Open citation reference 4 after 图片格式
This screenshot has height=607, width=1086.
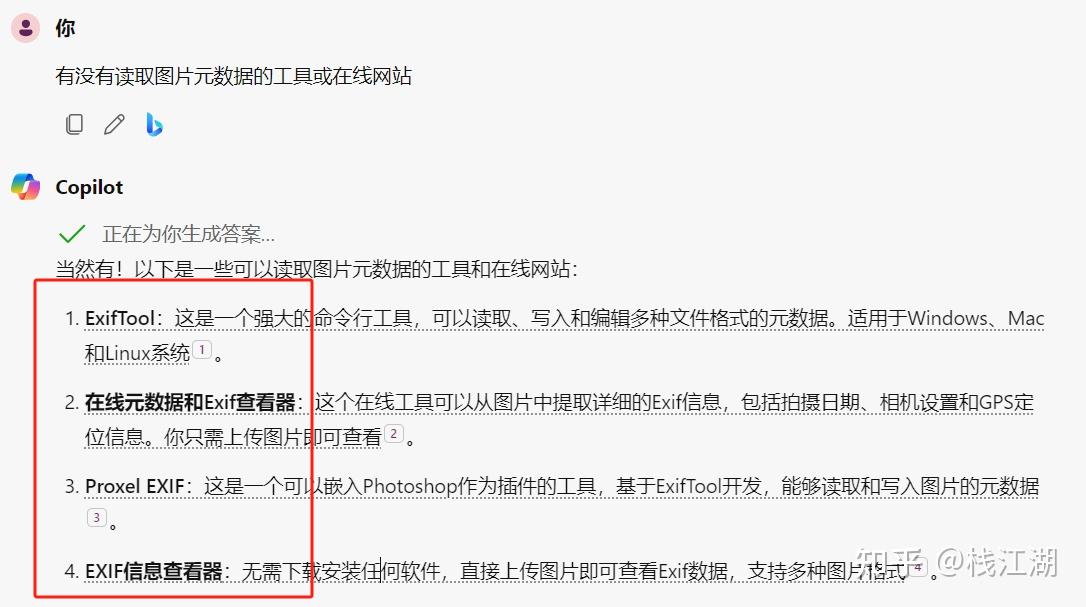[x=918, y=568]
